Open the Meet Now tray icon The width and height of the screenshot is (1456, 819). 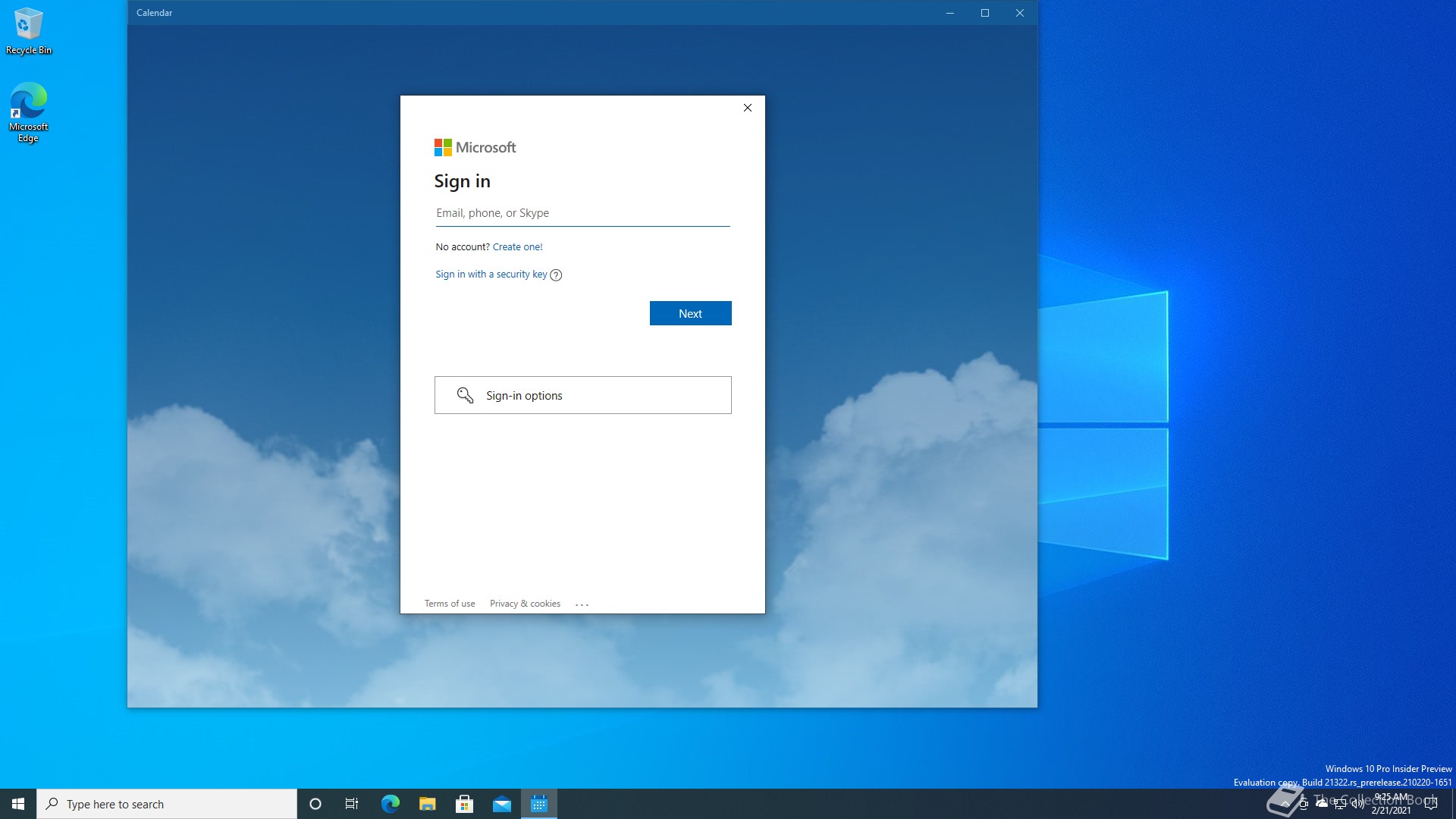click(1304, 804)
